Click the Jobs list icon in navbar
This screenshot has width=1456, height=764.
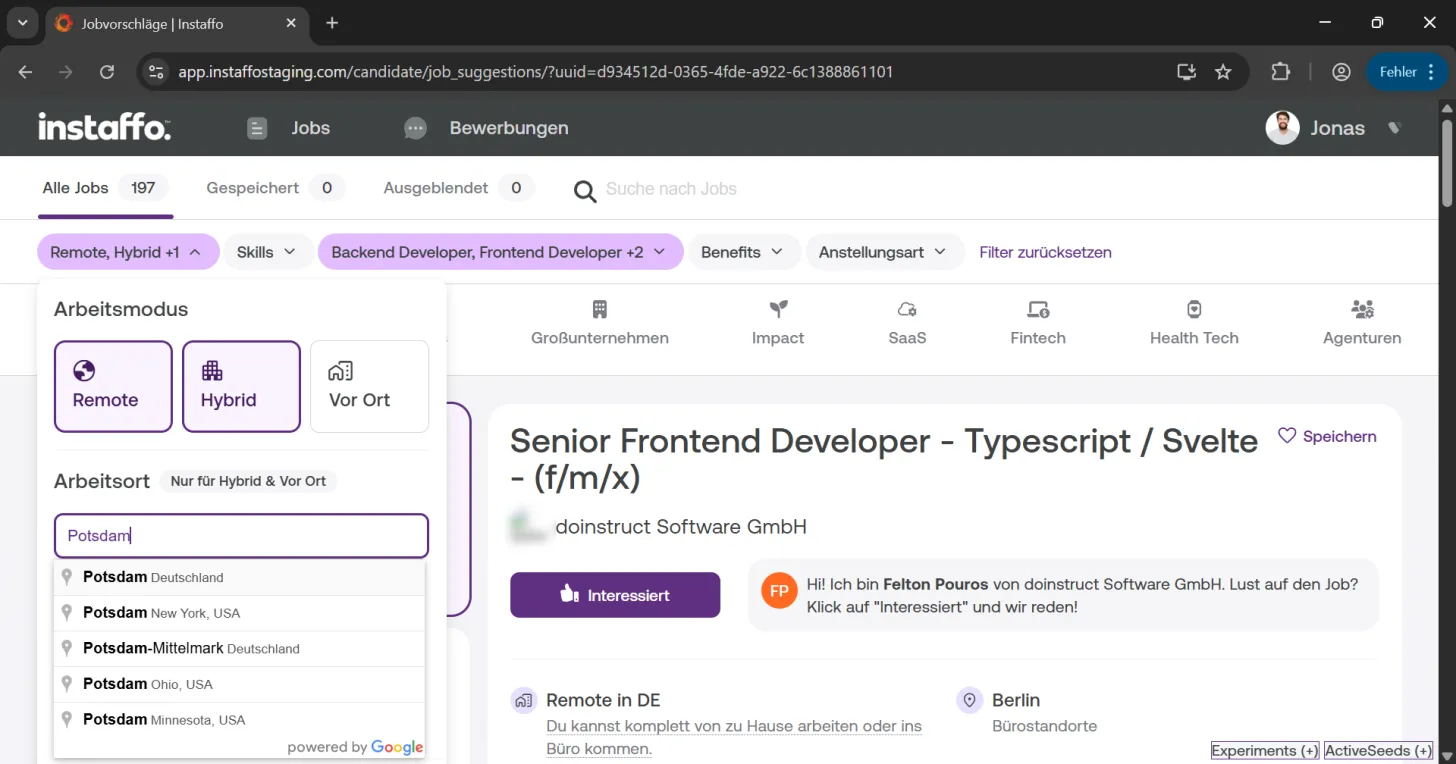(258, 128)
